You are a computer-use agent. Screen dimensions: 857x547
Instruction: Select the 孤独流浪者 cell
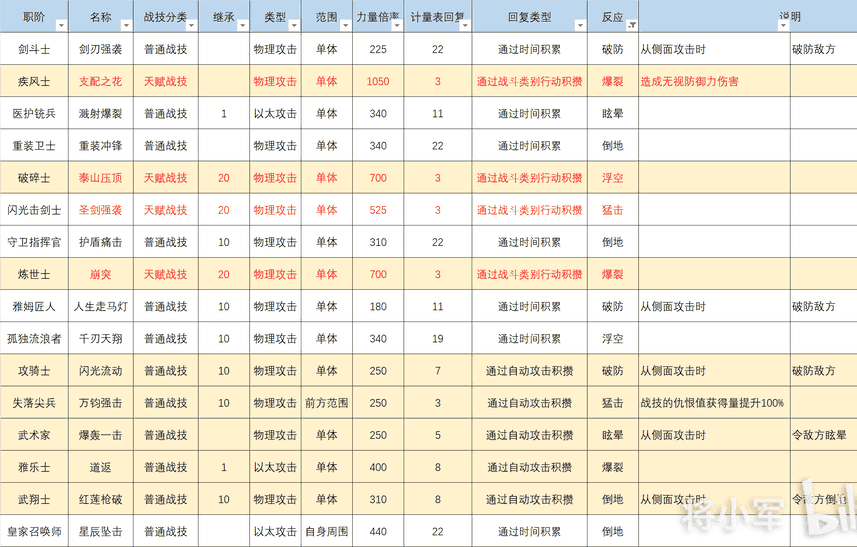[x=34, y=339]
